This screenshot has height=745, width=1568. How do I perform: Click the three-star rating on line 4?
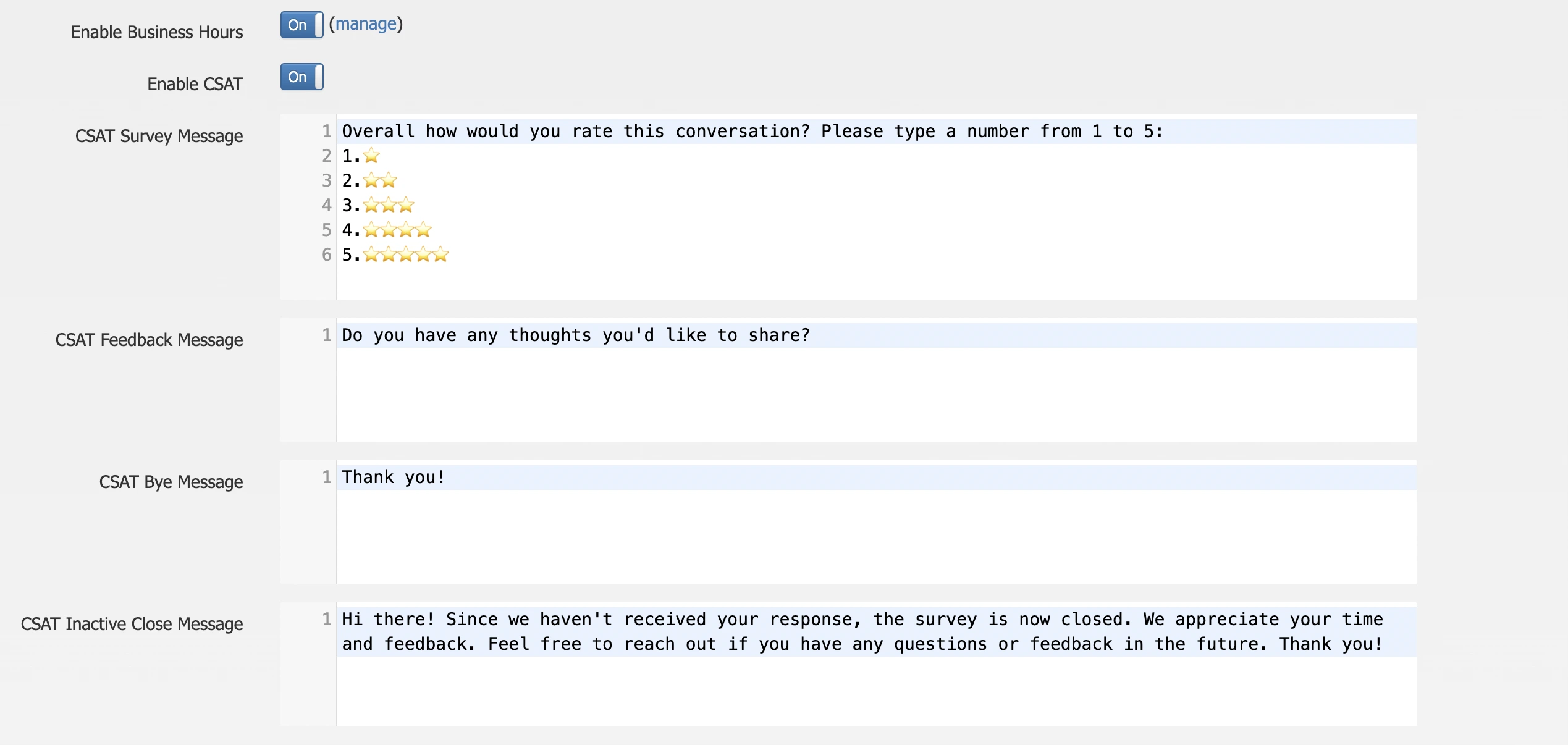389,205
